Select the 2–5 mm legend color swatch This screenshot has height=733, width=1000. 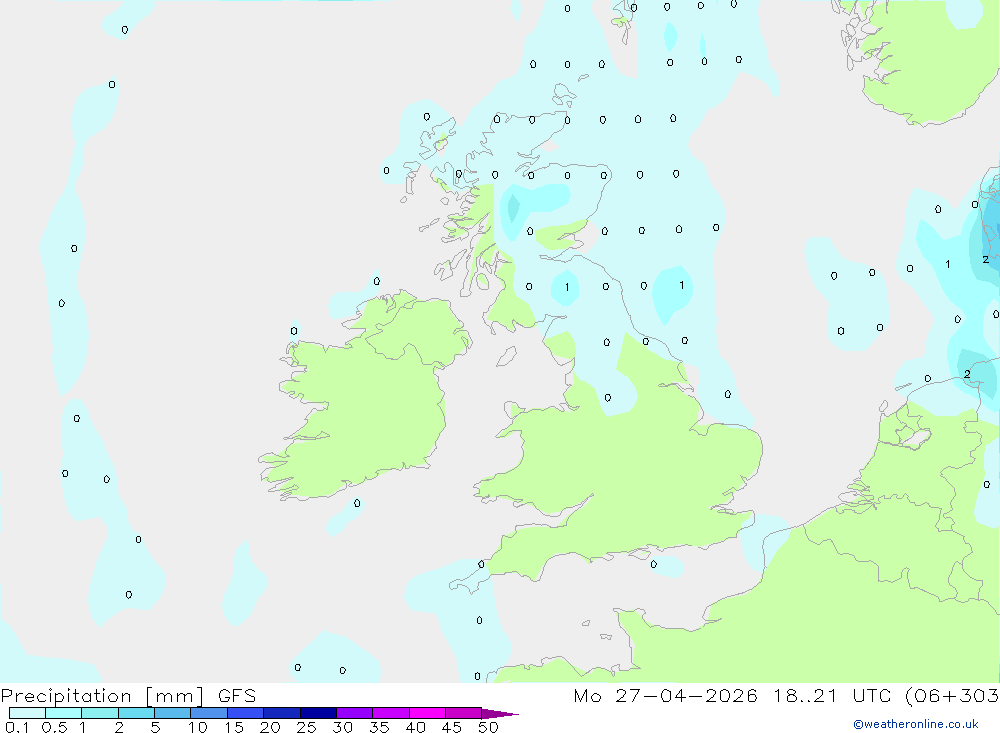coord(136,713)
